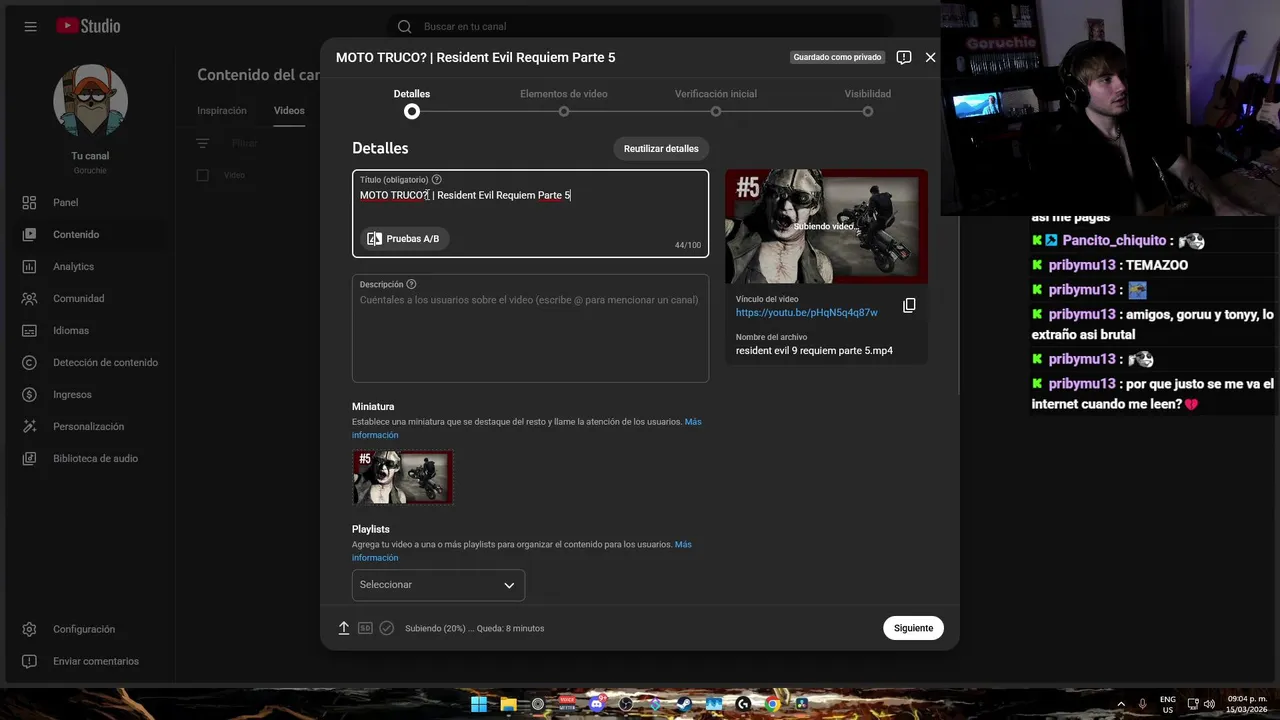Click the volume speaker tray icon

[x=1209, y=704]
